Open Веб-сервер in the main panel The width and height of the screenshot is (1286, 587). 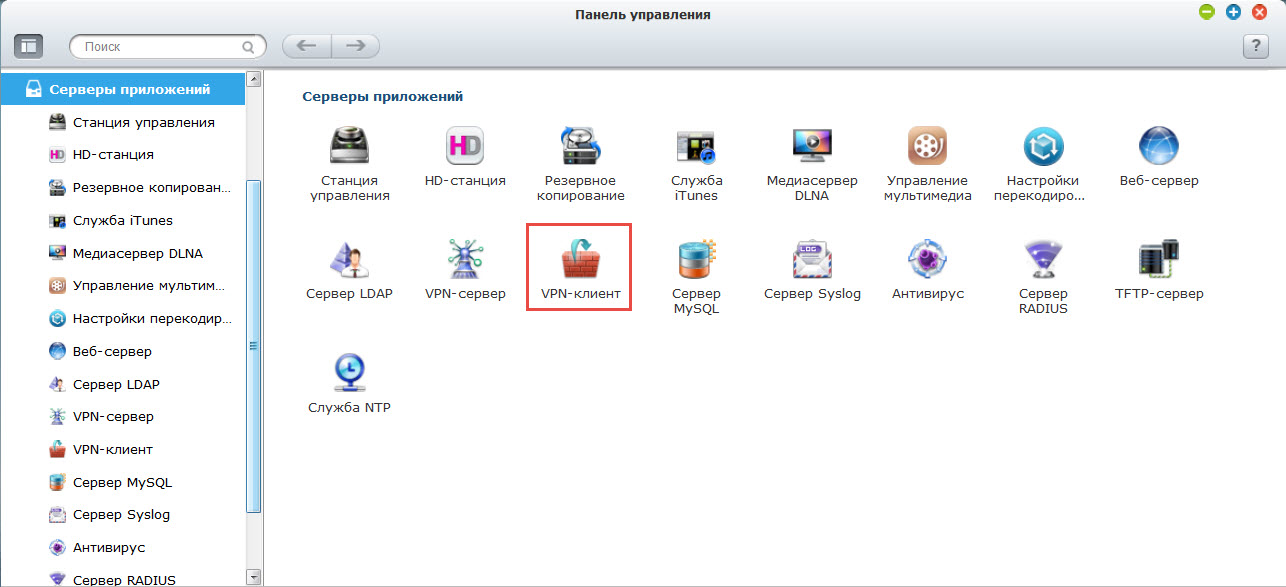(x=1159, y=158)
